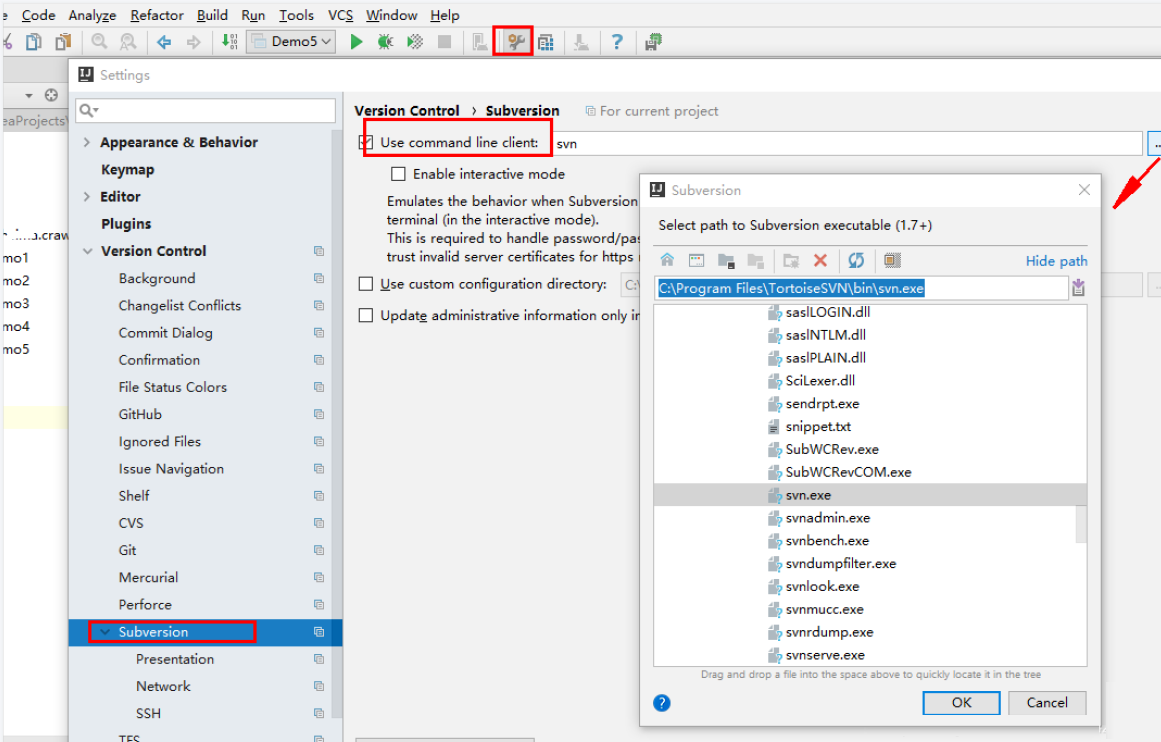Click the project-level icon beside Background
Screen dimensions: 1161x742
click(319, 278)
